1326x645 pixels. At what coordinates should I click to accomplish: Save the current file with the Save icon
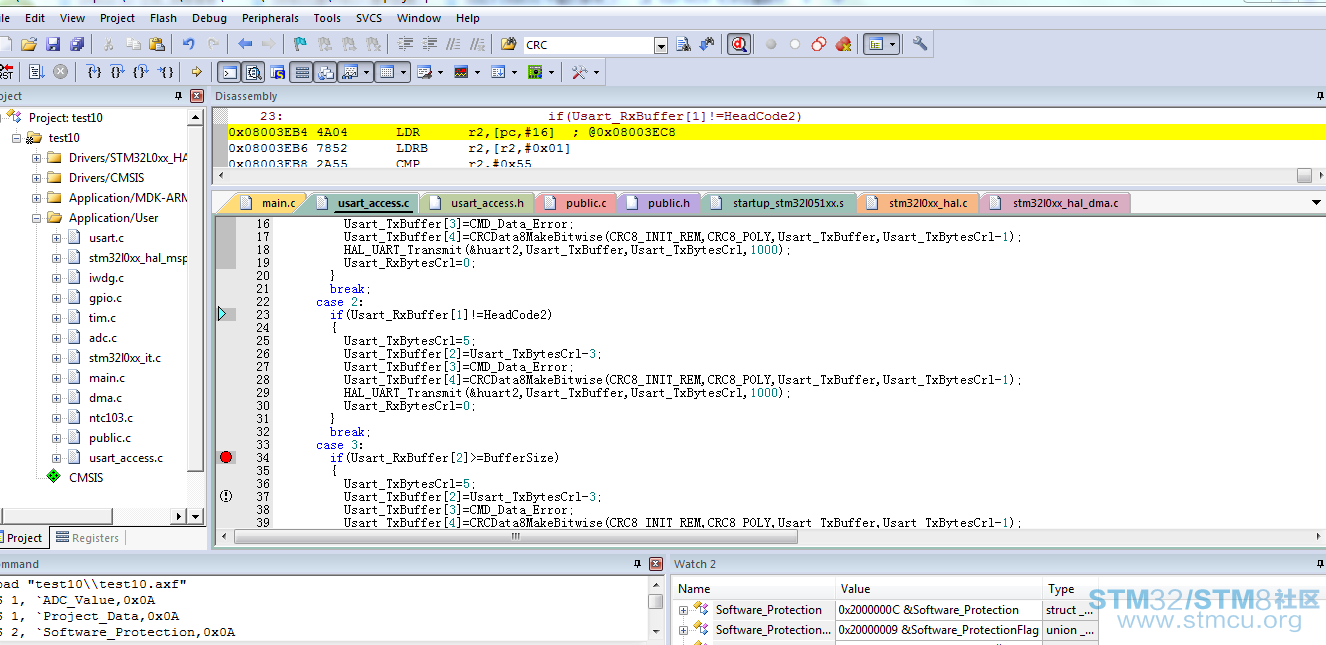coord(53,44)
